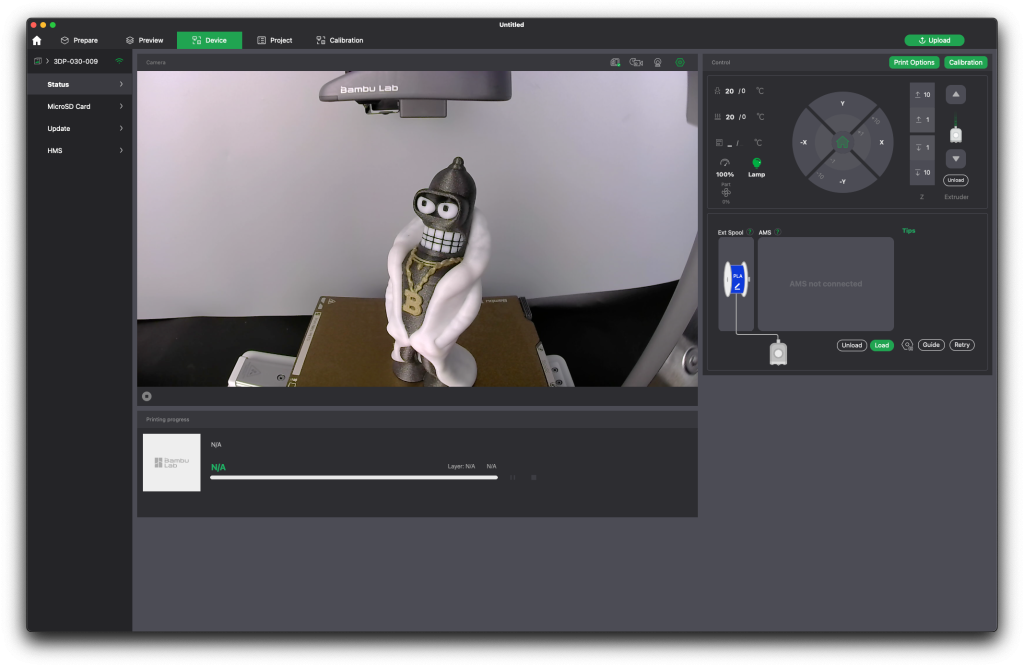This screenshot has height=667, width=1024.
Task: Click the printer device icon in sidebar
Action: click(x=38, y=61)
